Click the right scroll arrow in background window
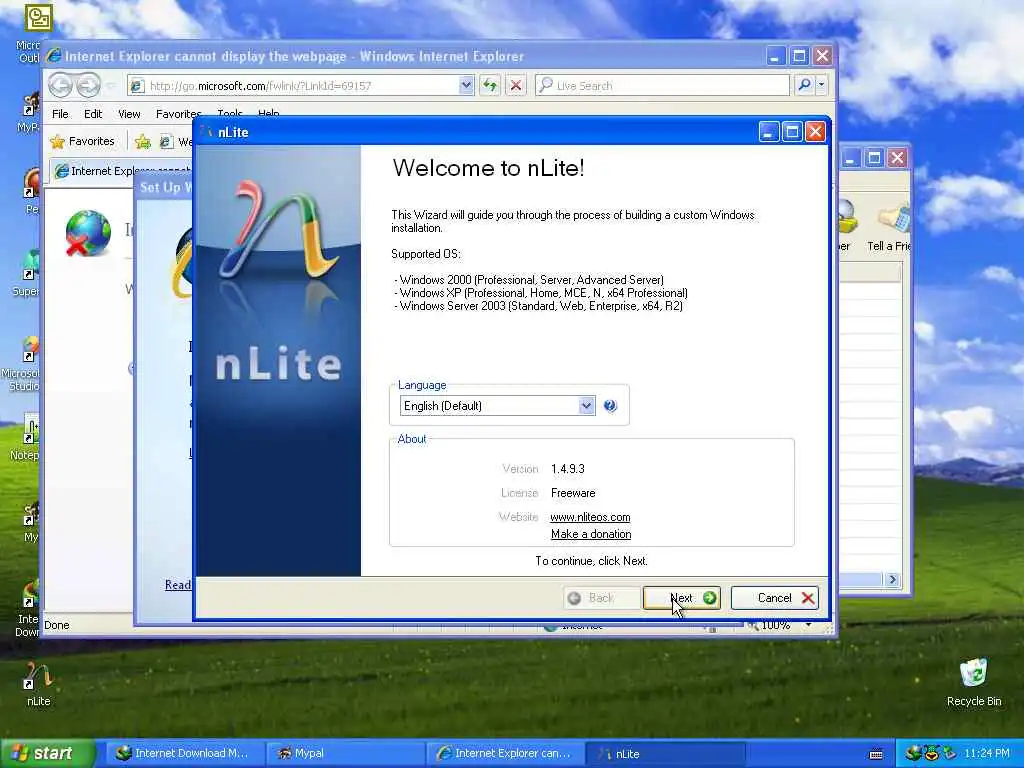 [892, 579]
